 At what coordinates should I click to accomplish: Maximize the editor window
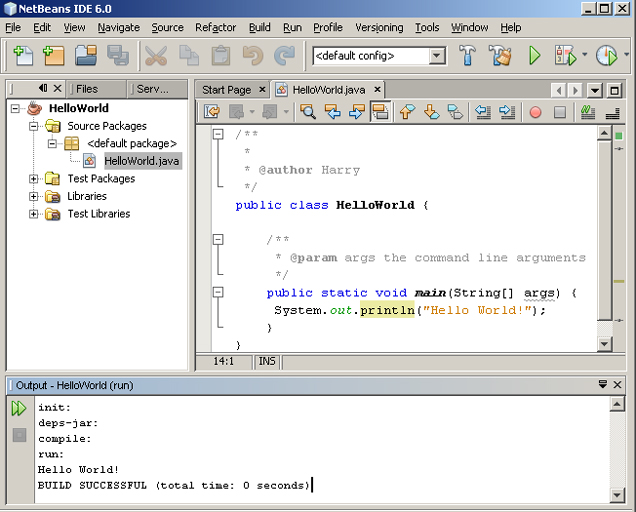pos(615,90)
